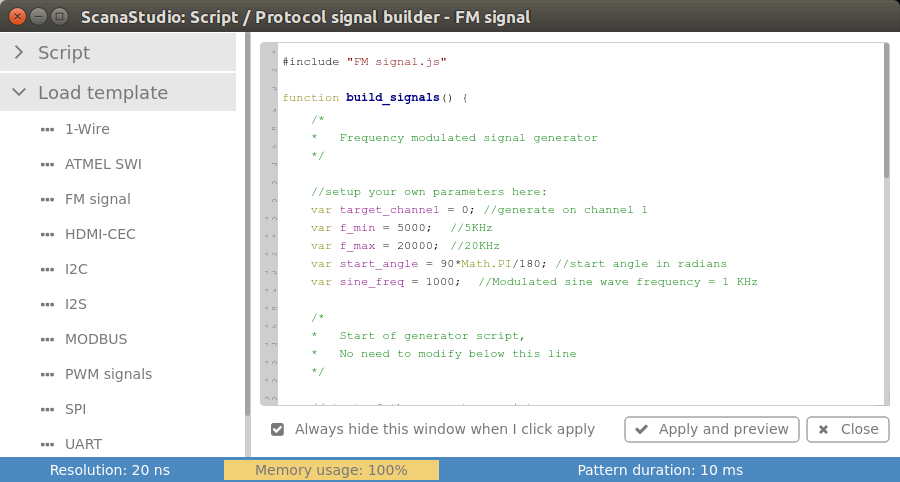
Task: Click the dots icon beside I2C
Action: (47, 270)
